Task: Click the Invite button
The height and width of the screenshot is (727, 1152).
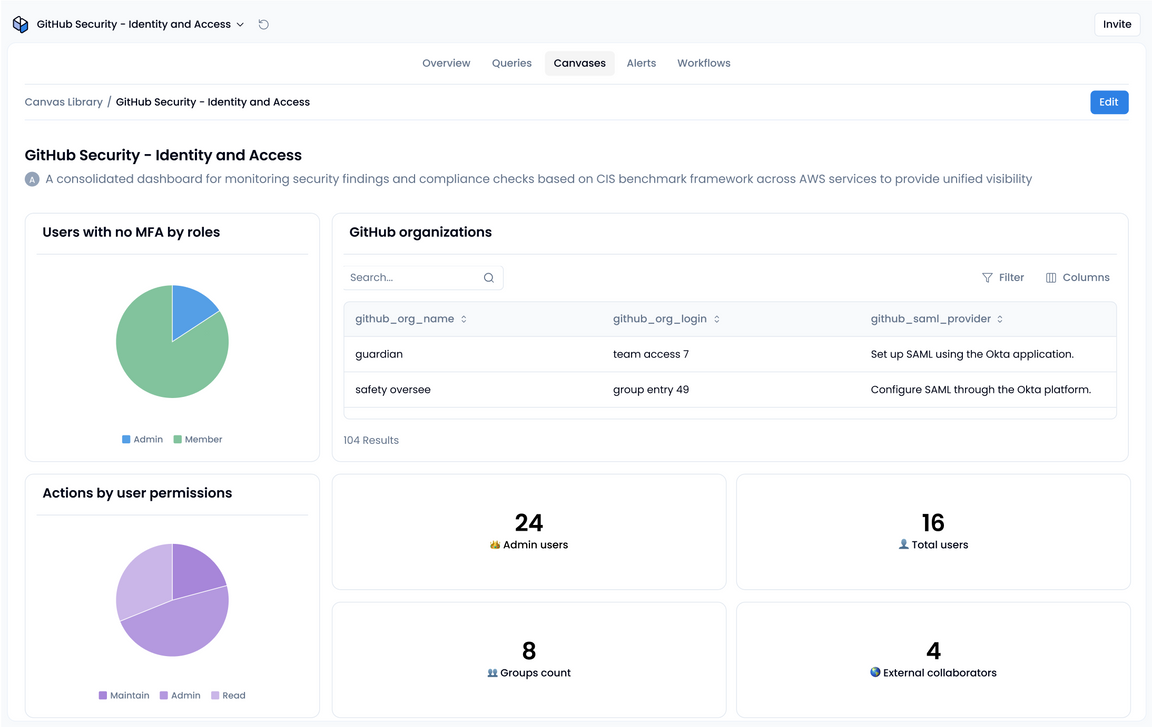Action: [x=1117, y=24]
